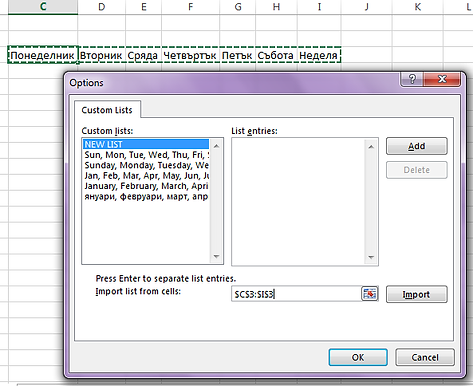Click down arrow of Custom lists scrollbar

[216, 256]
